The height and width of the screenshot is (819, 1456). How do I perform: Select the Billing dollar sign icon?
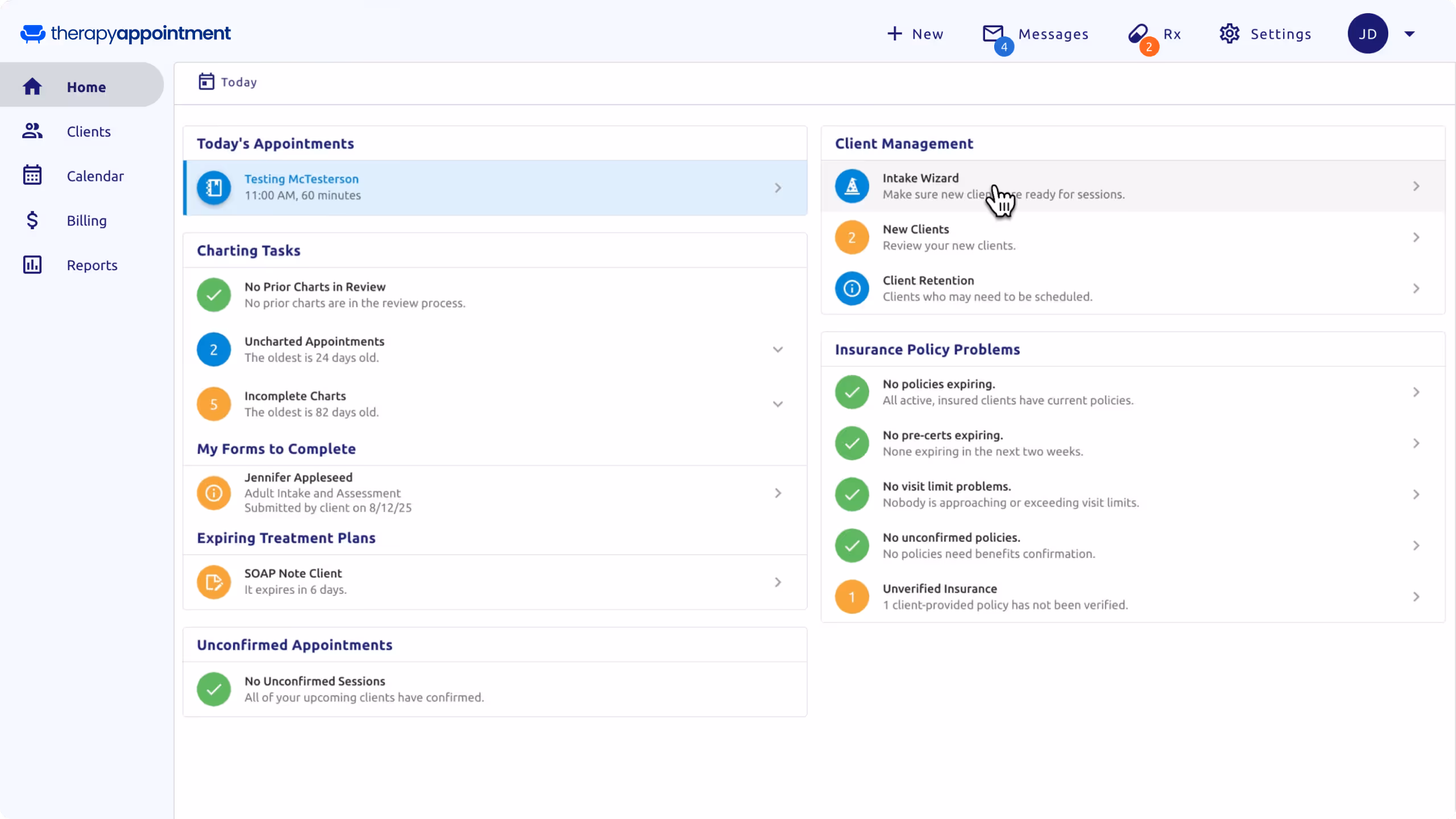pos(32,220)
